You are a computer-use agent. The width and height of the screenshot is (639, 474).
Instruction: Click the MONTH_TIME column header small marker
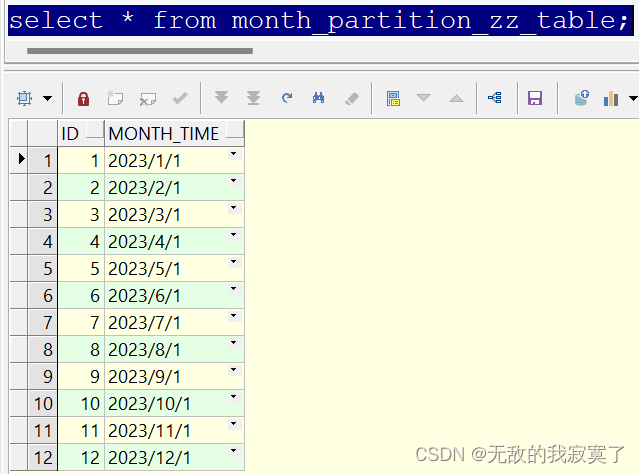click(x=234, y=130)
